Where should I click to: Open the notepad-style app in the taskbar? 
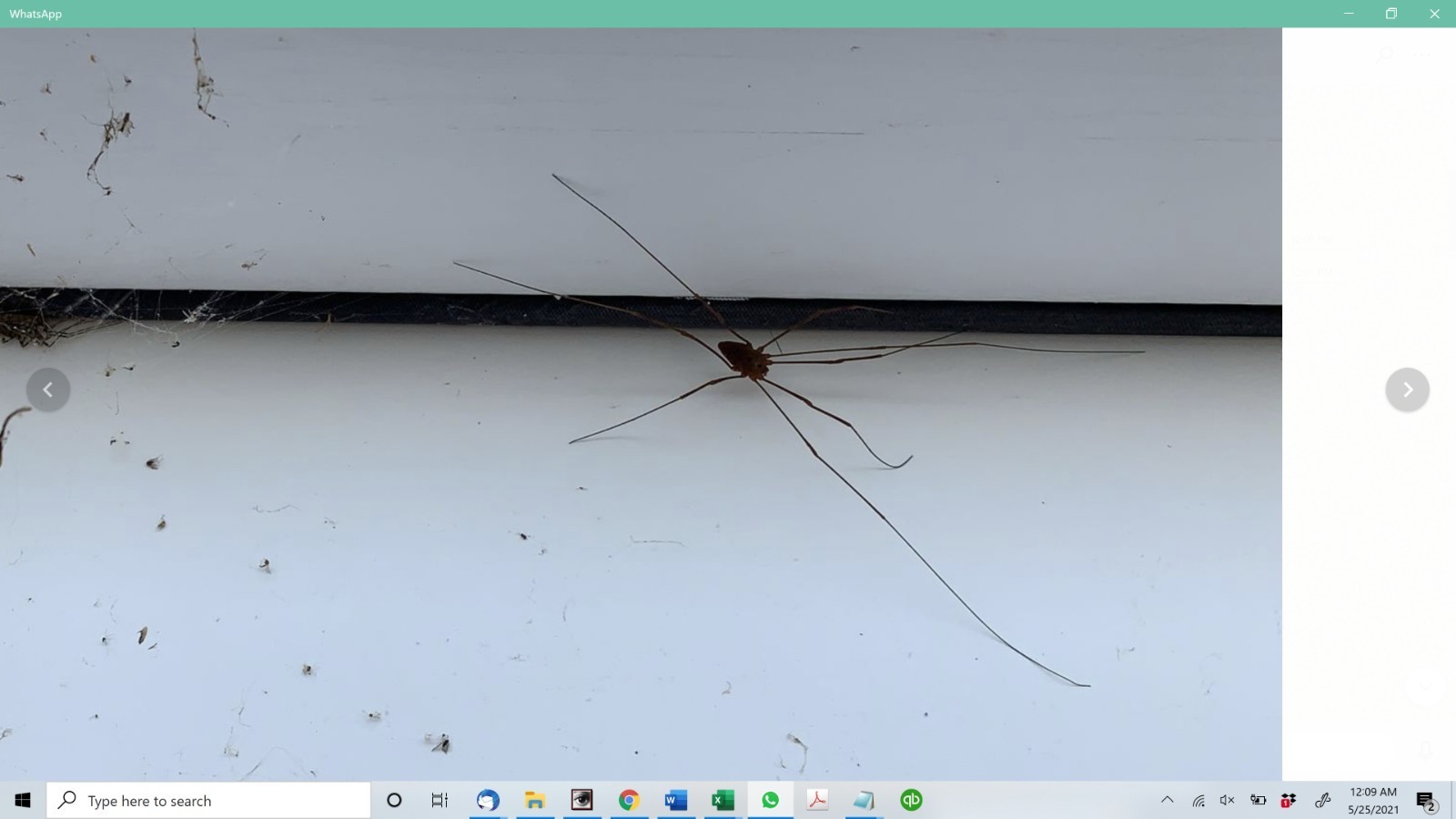point(864,800)
